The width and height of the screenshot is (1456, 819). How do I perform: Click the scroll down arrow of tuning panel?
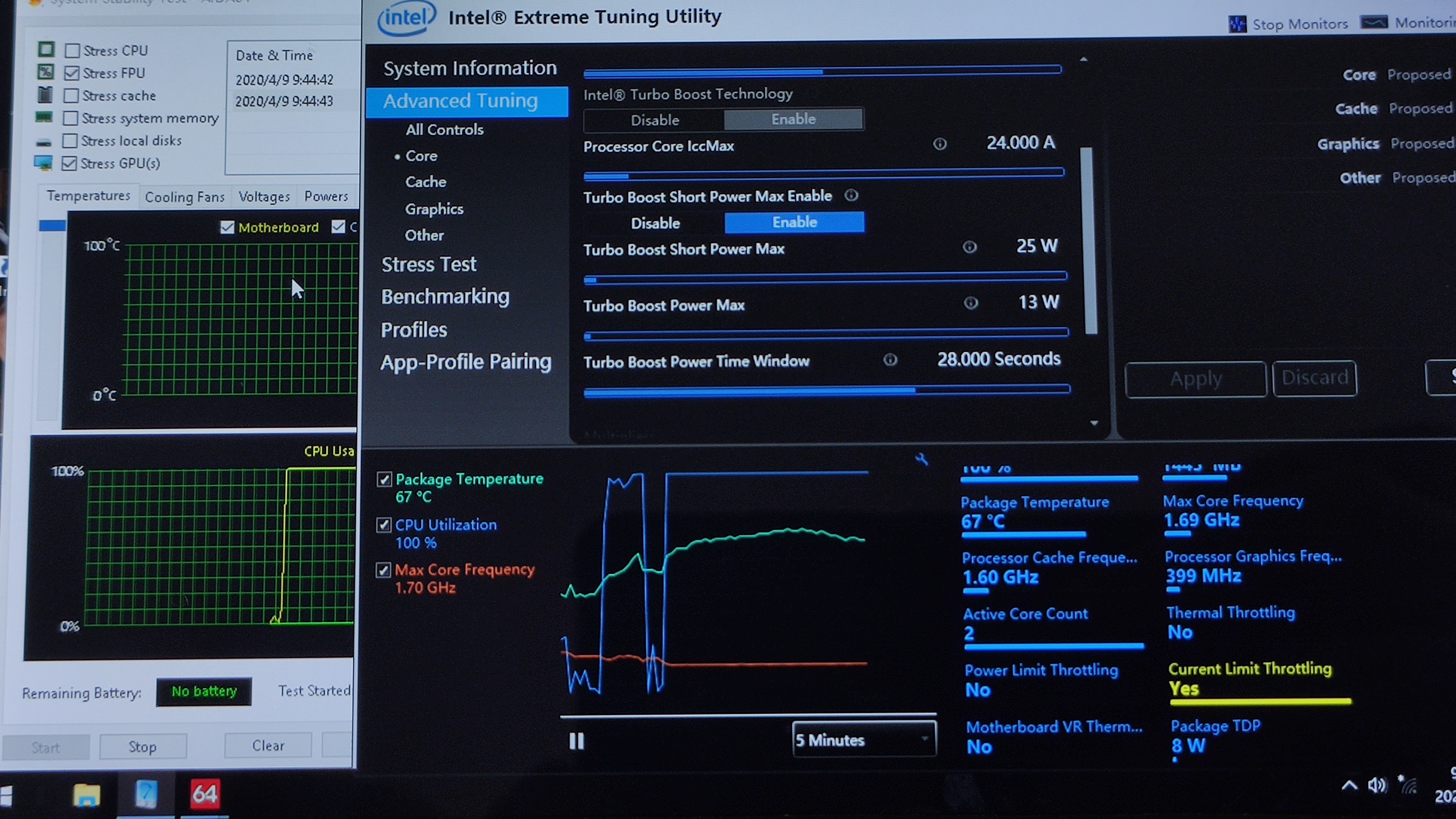pos(1094,423)
